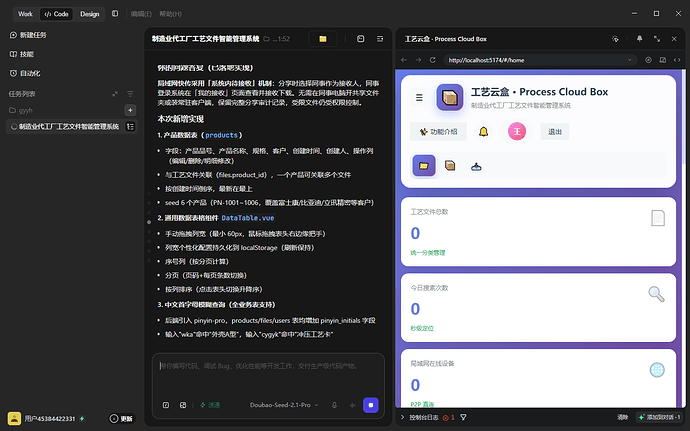Click the 功能介绍 button
The image size is (690, 431).
pos(438,132)
